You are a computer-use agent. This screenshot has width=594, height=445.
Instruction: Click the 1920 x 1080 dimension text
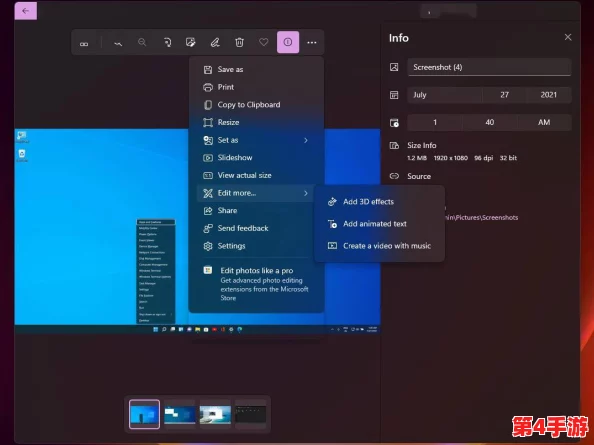coord(450,158)
